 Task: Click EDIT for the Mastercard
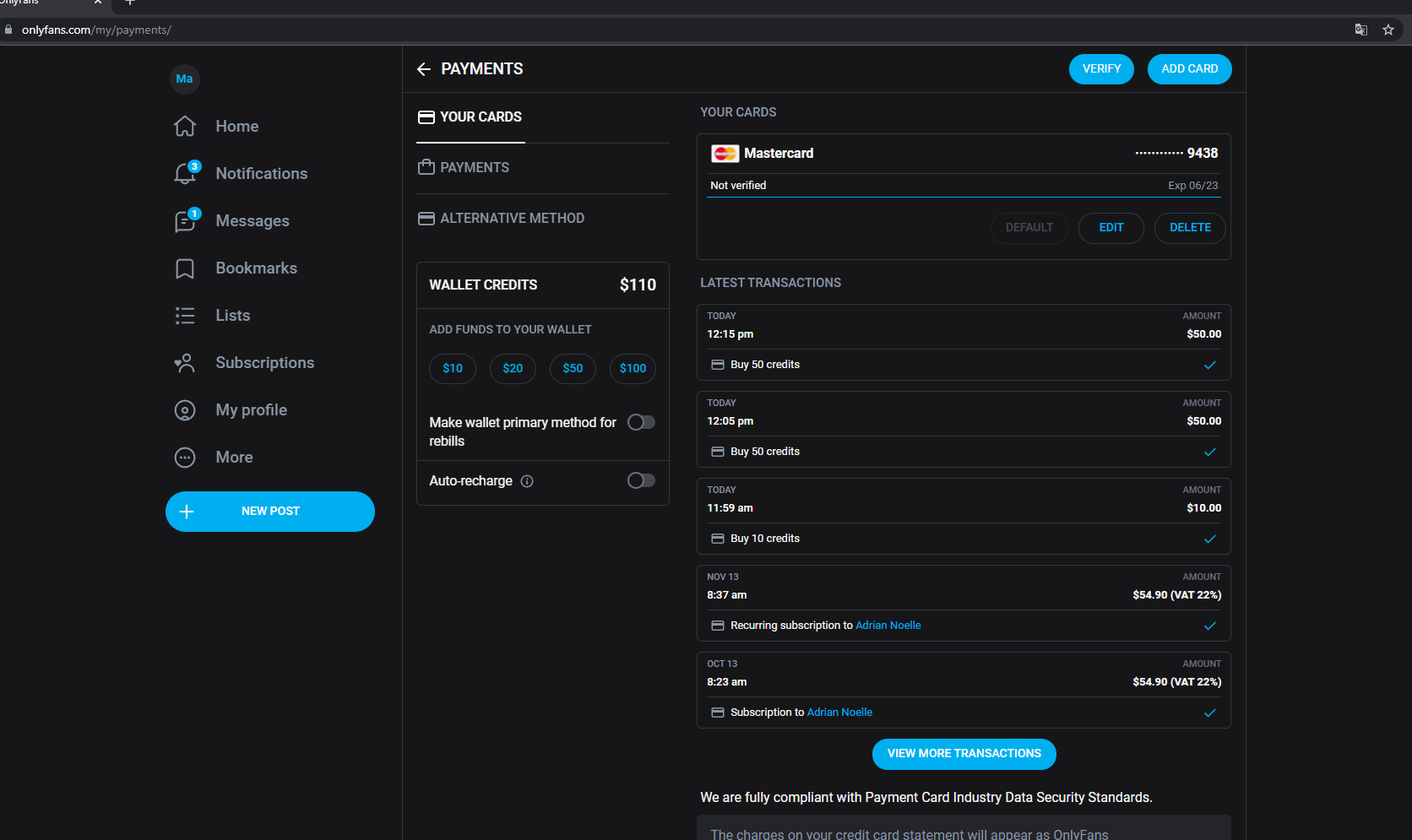1111,228
